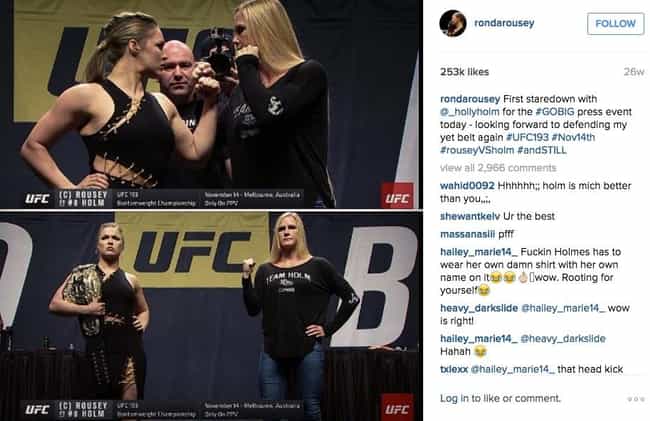Click the staredown photo collage
This screenshot has width=650, height=421.
(211, 210)
